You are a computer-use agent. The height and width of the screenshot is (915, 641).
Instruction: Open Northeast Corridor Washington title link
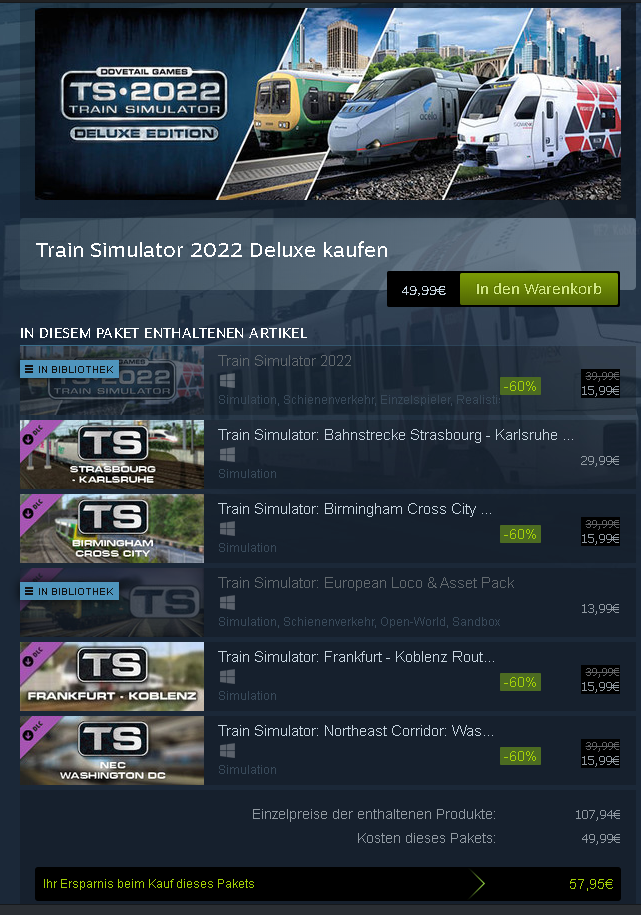(356, 731)
